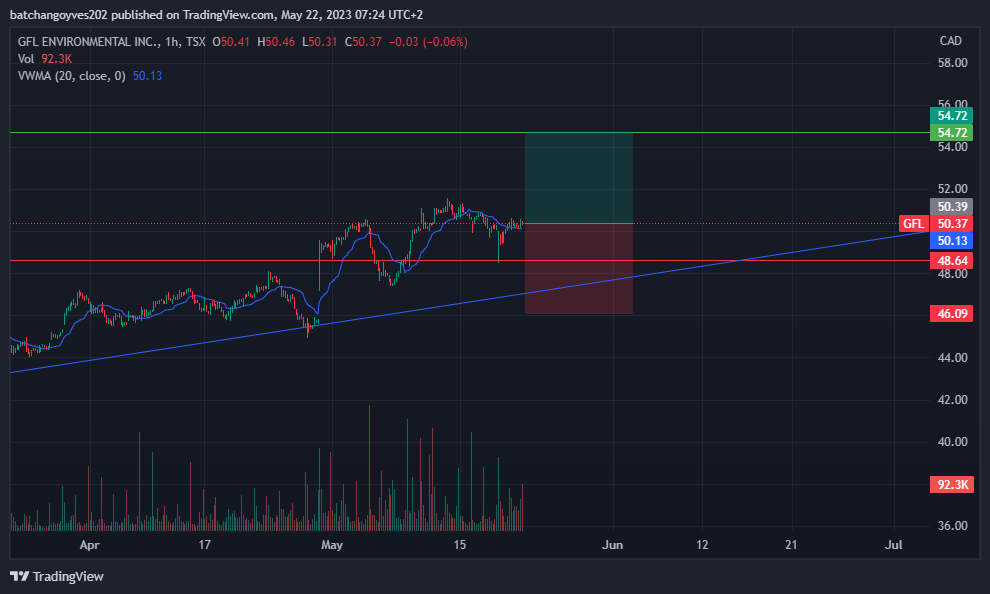This screenshot has width=990, height=594.
Task: Click the CAD currency label
Action: tap(950, 41)
